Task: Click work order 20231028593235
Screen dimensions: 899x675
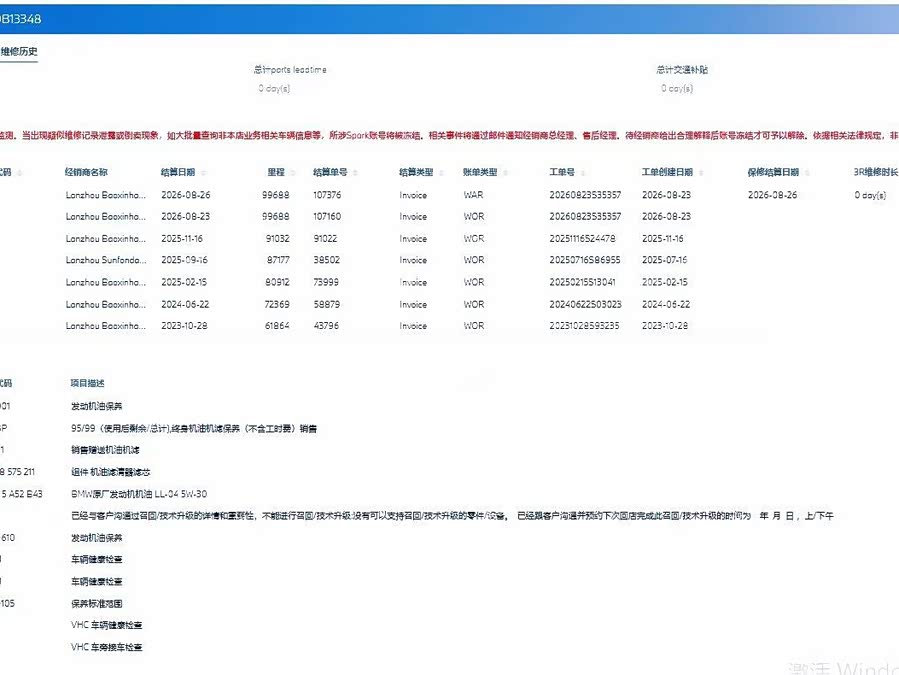Action: click(584, 326)
